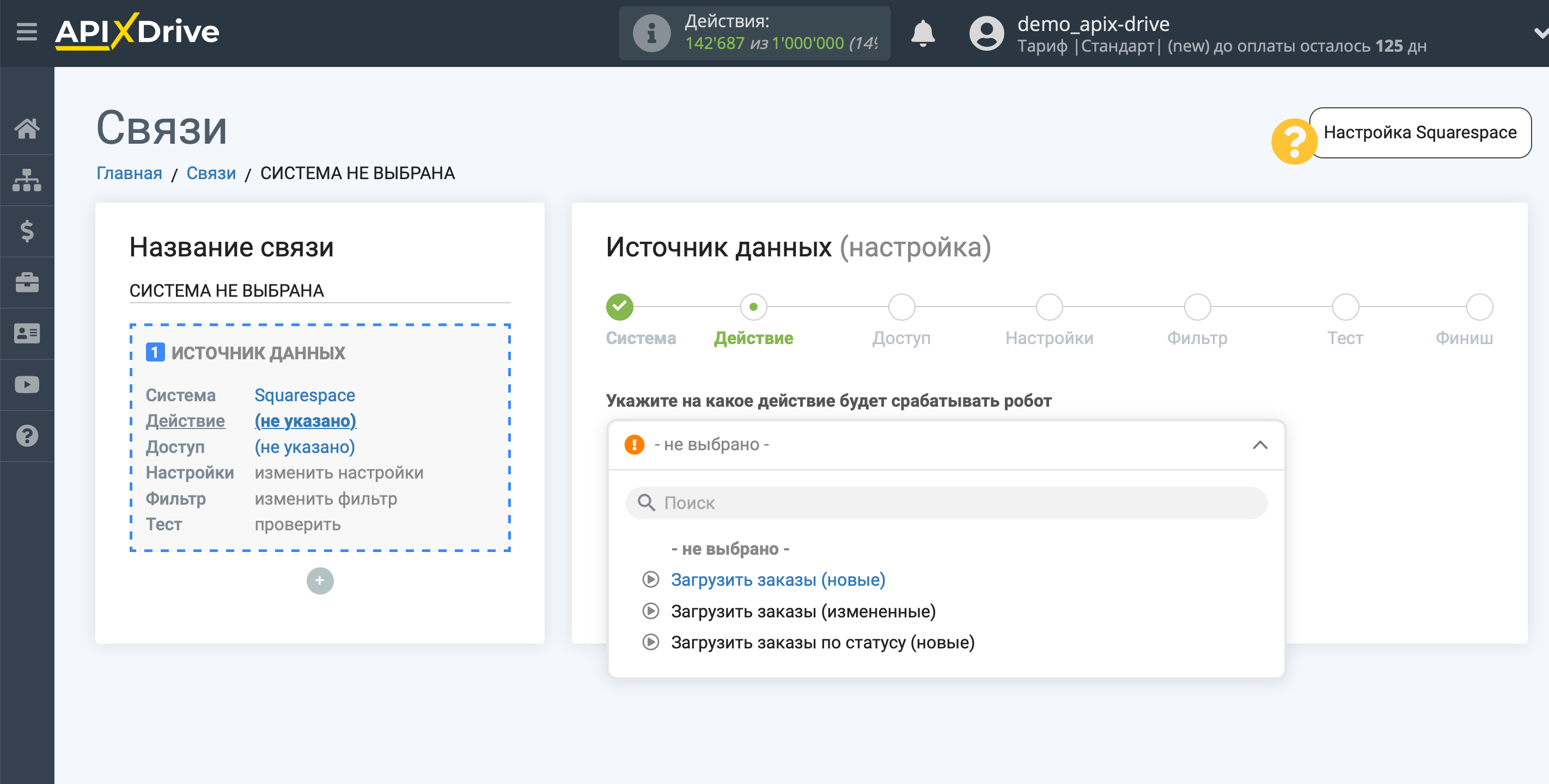Viewport: 1549px width, 784px height.
Task: Click the Доступ step circle
Action: click(x=901, y=307)
